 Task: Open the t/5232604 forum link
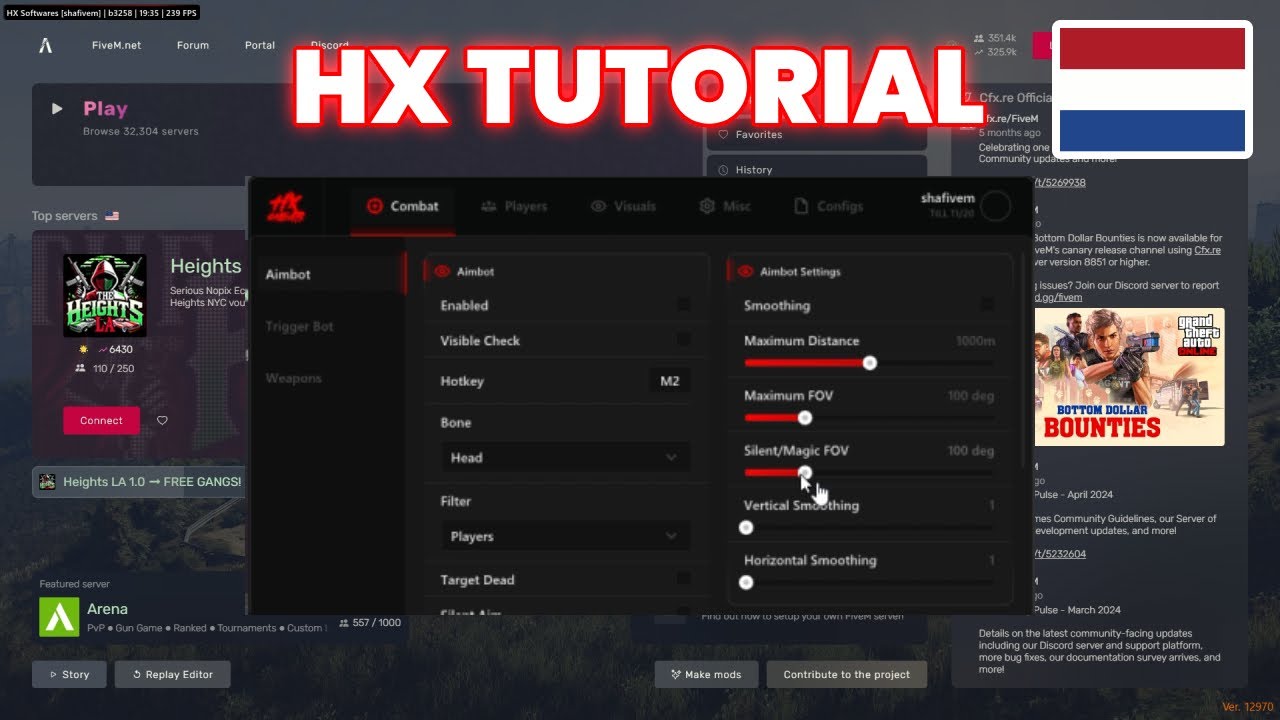pos(1060,554)
